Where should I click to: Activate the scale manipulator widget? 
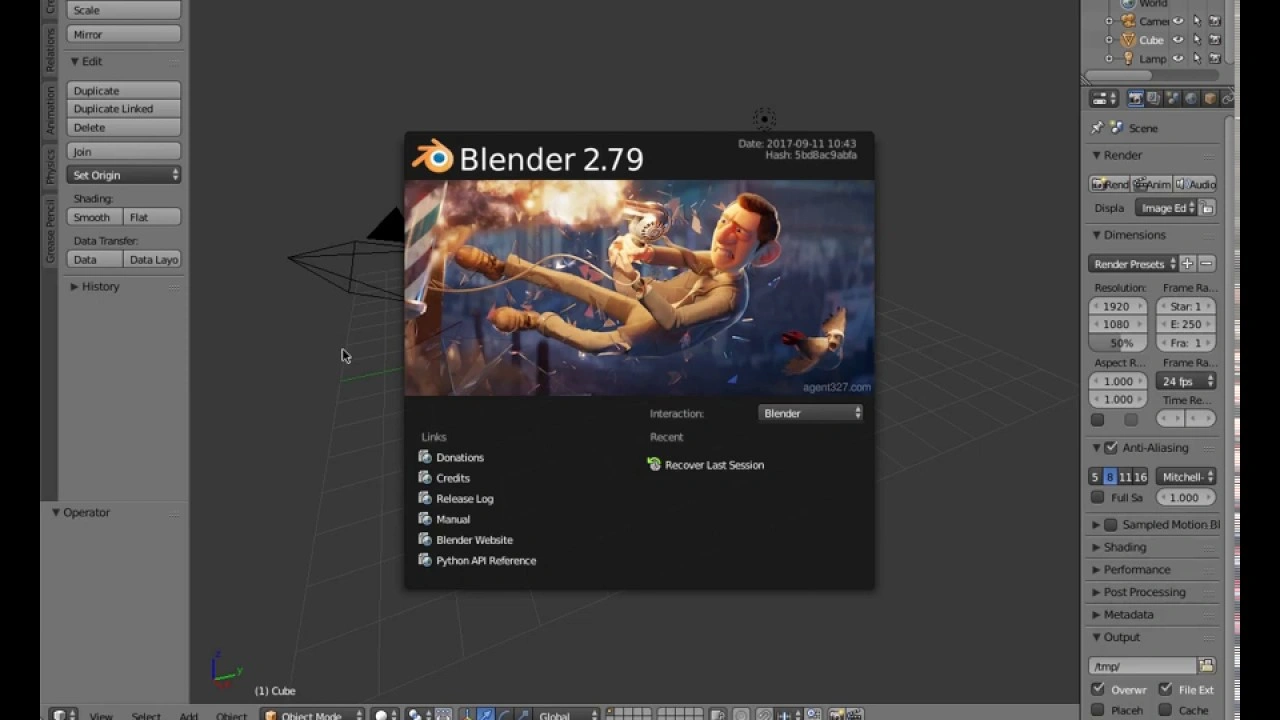pos(521,714)
